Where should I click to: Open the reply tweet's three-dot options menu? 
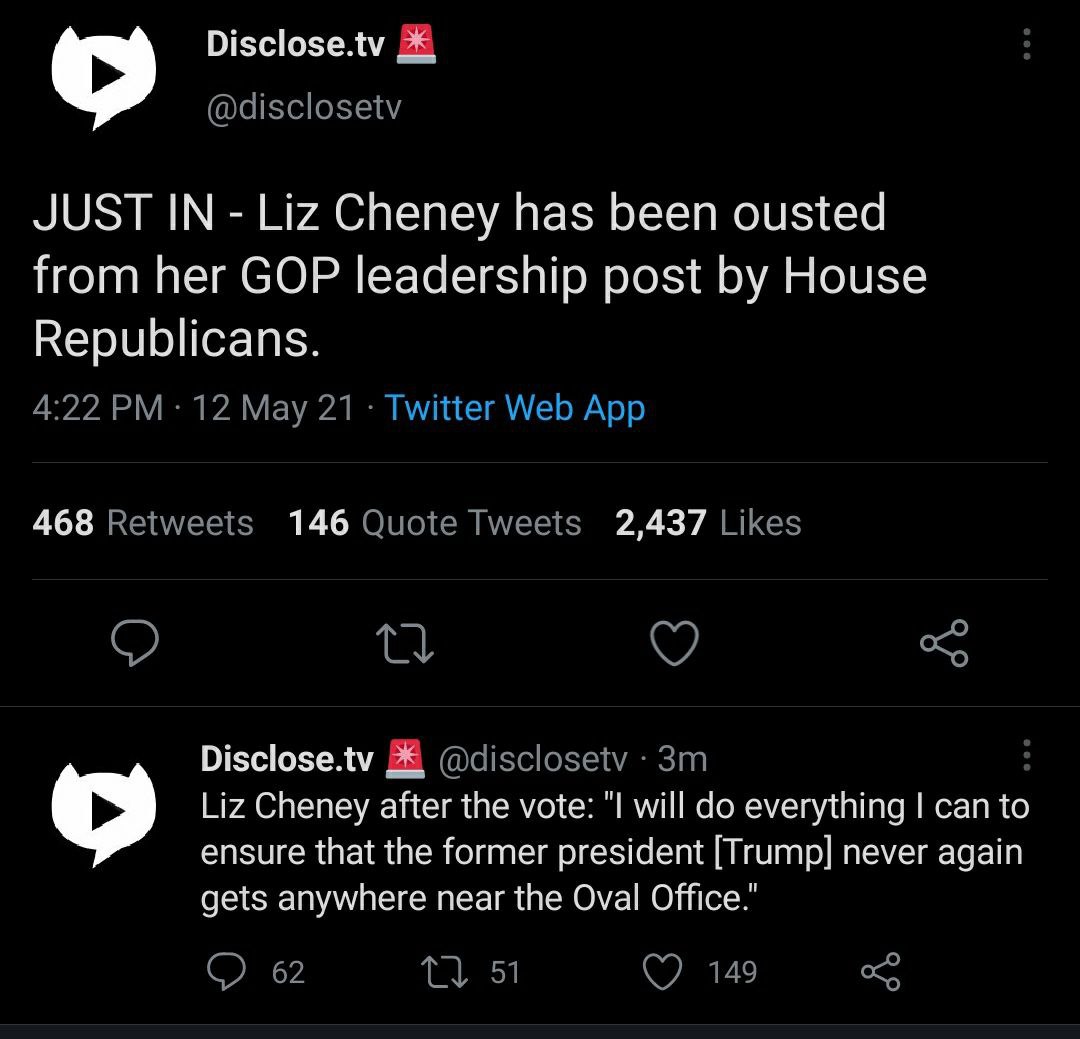[1026, 757]
